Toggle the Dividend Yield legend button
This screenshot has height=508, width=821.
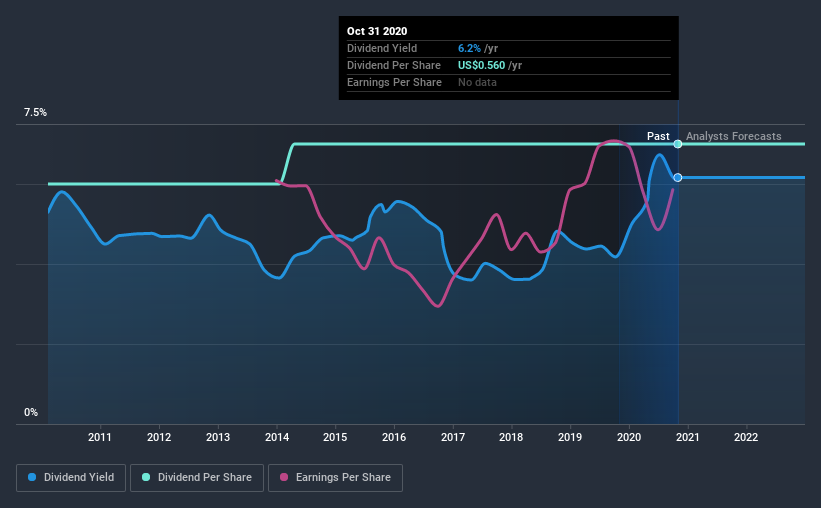(x=71, y=478)
